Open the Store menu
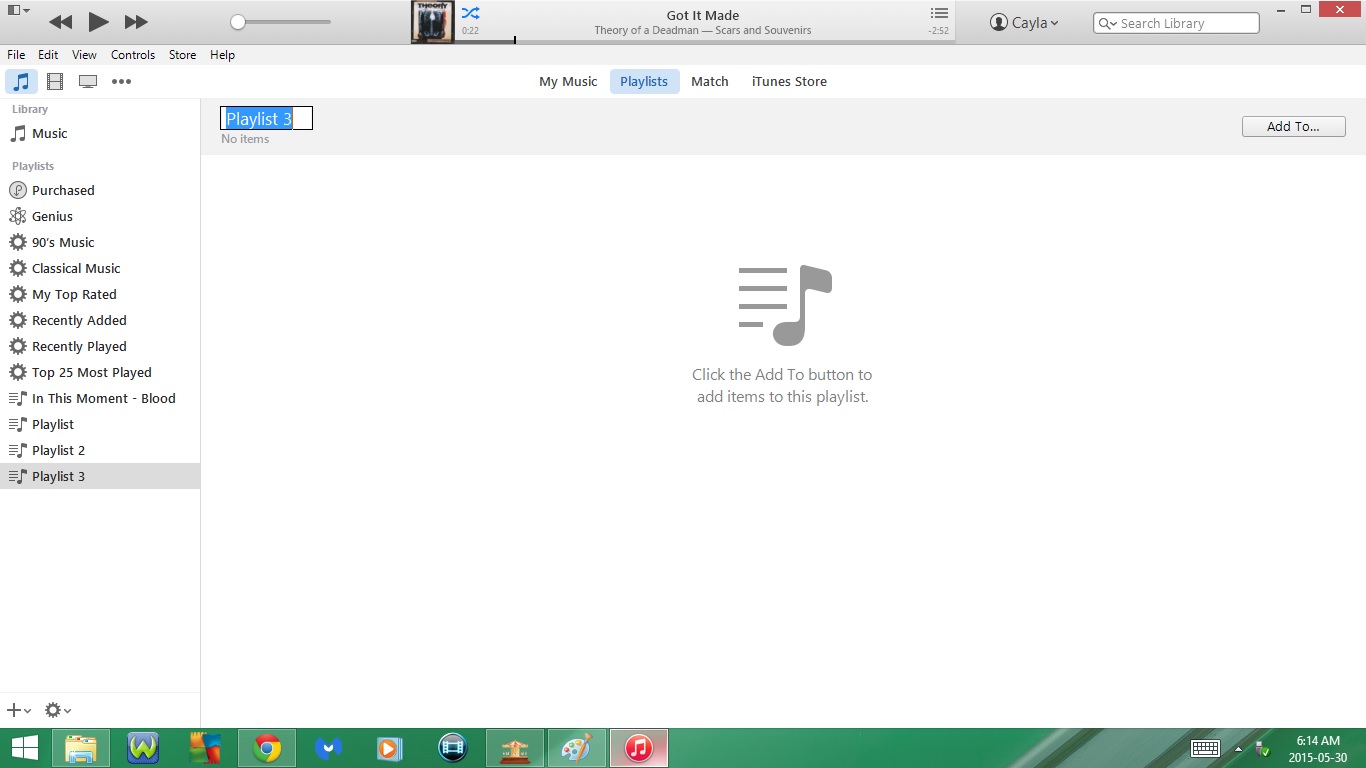Image resolution: width=1366 pixels, height=768 pixels. (x=182, y=55)
